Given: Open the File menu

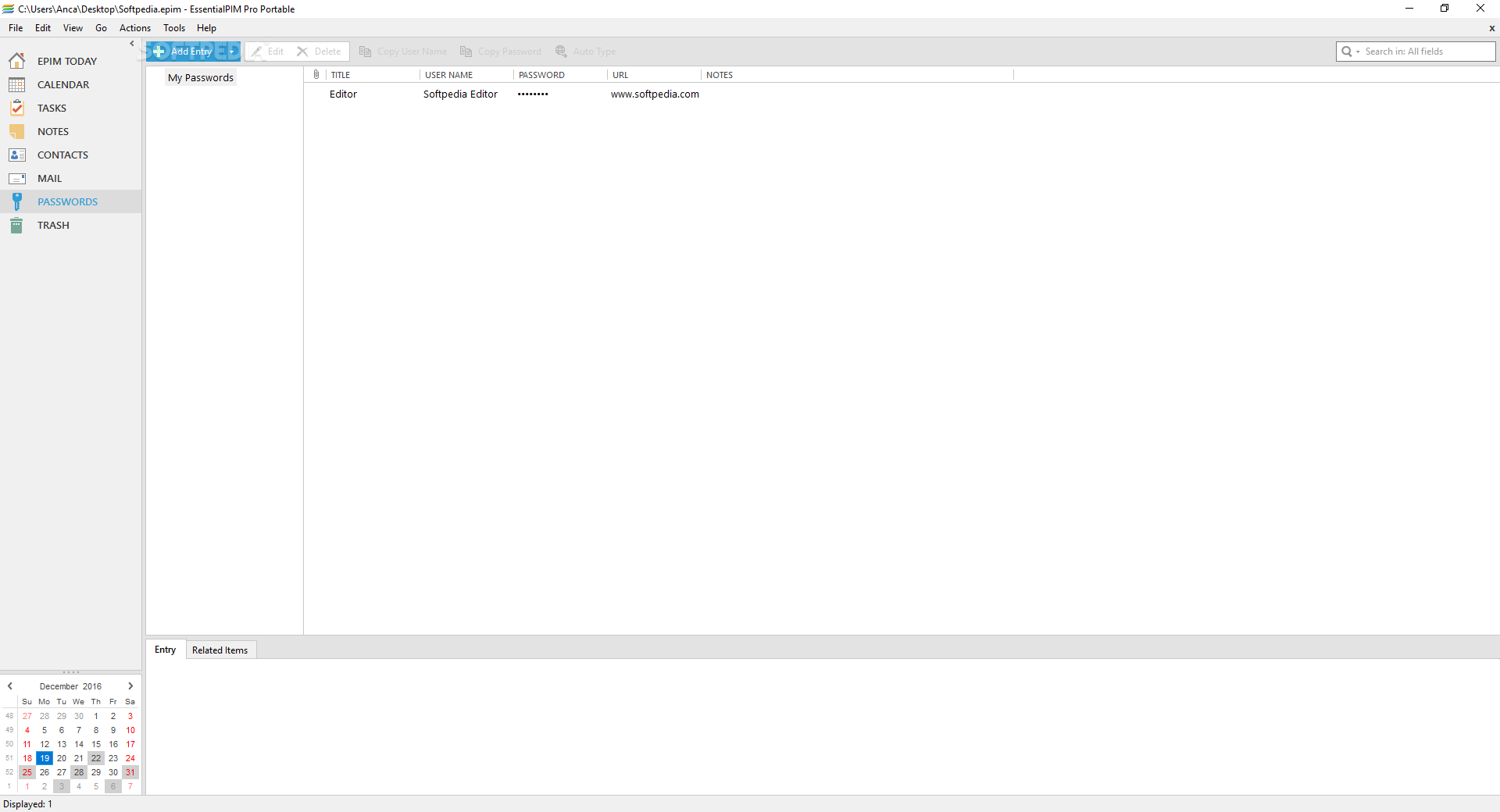Looking at the screenshot, I should 16,28.
